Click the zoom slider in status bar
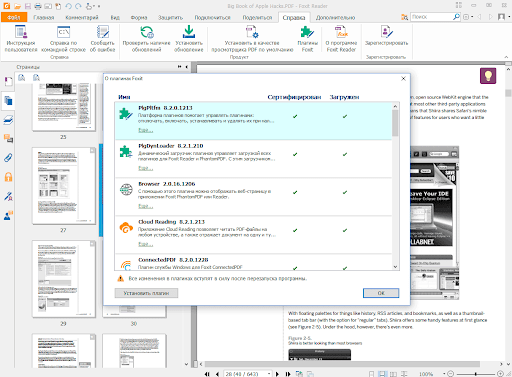This screenshot has height=377, width=512. tap(476, 374)
